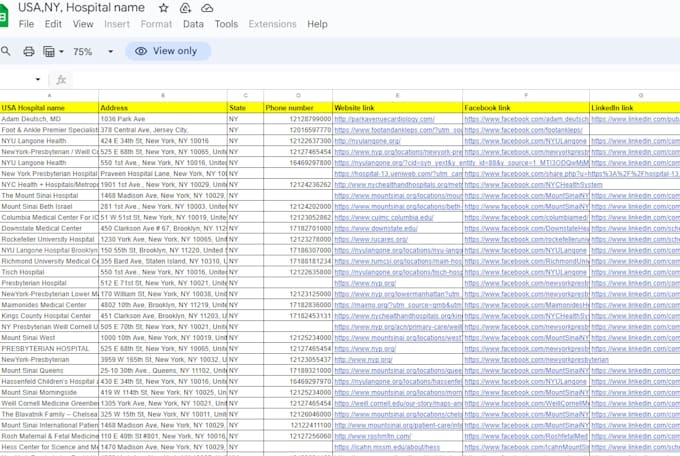Select the 'USA Hospital name' header cell

click(x=49, y=108)
